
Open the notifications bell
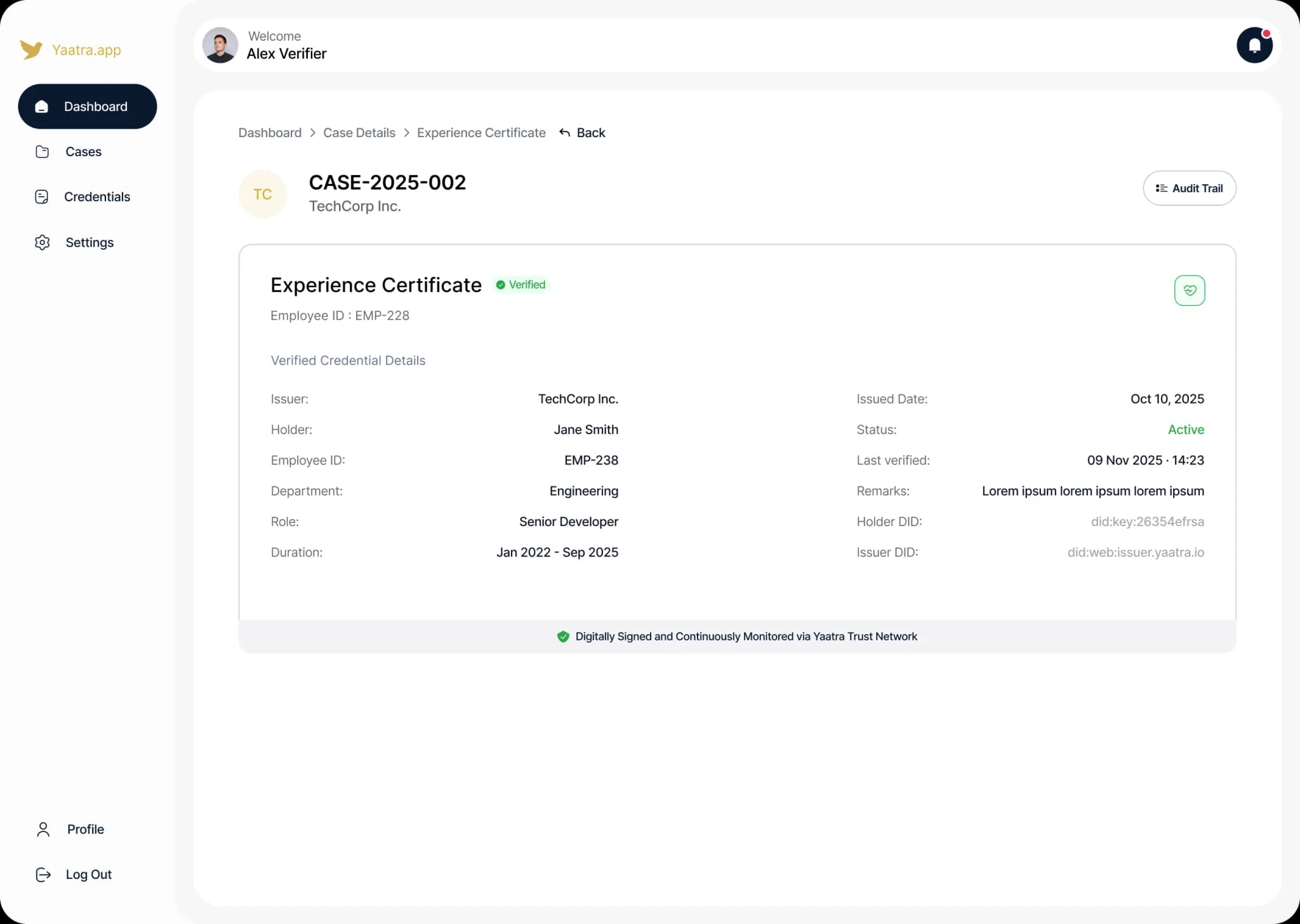pyautogui.click(x=1254, y=45)
